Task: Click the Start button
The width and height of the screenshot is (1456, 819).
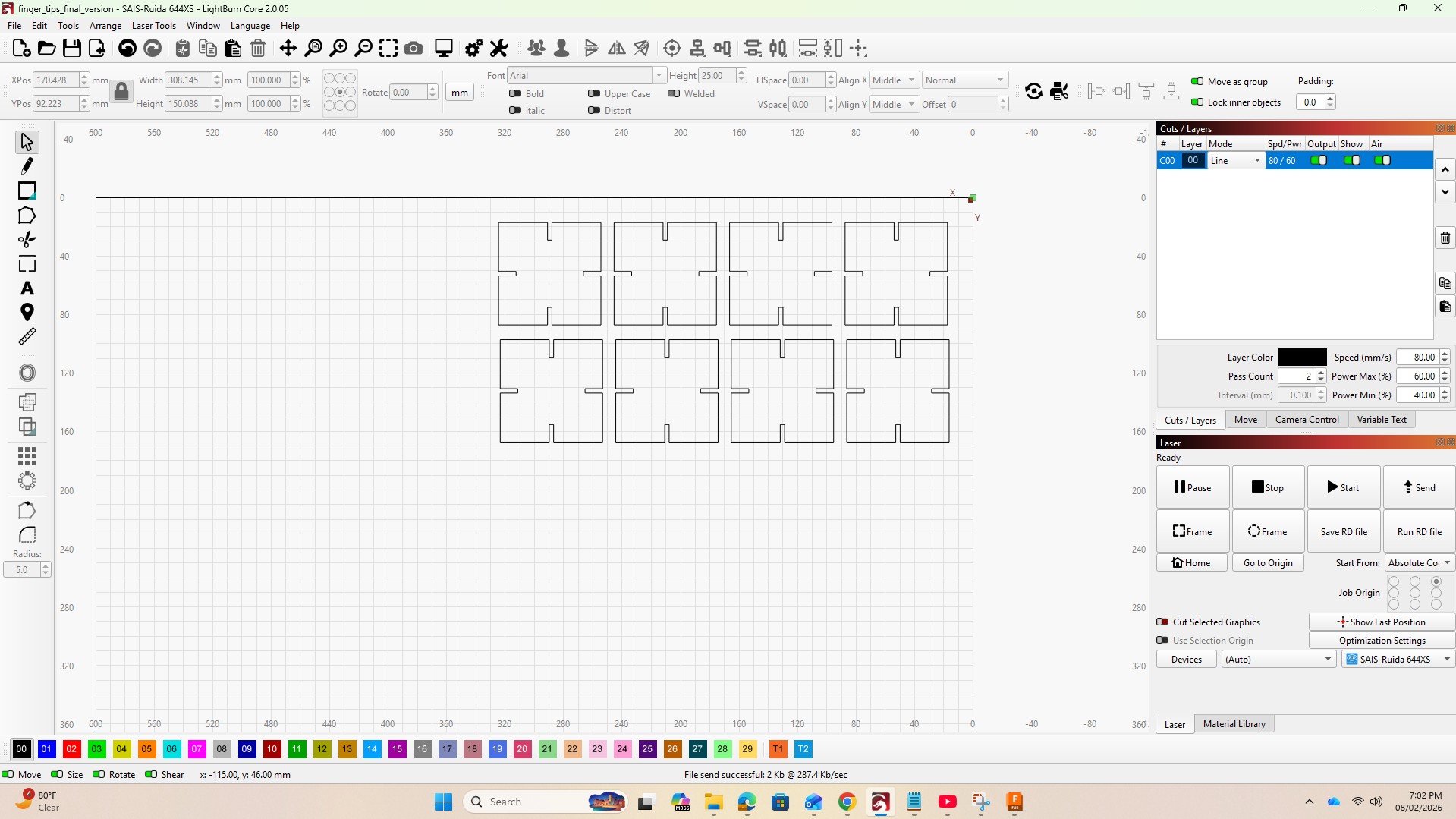Action: coord(1344,487)
